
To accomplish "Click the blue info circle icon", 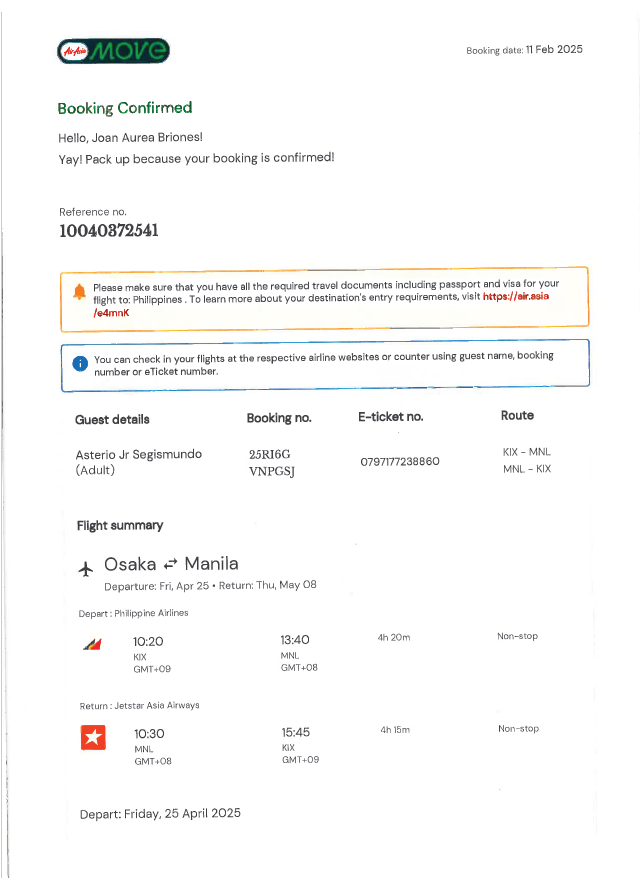I will point(80,362).
